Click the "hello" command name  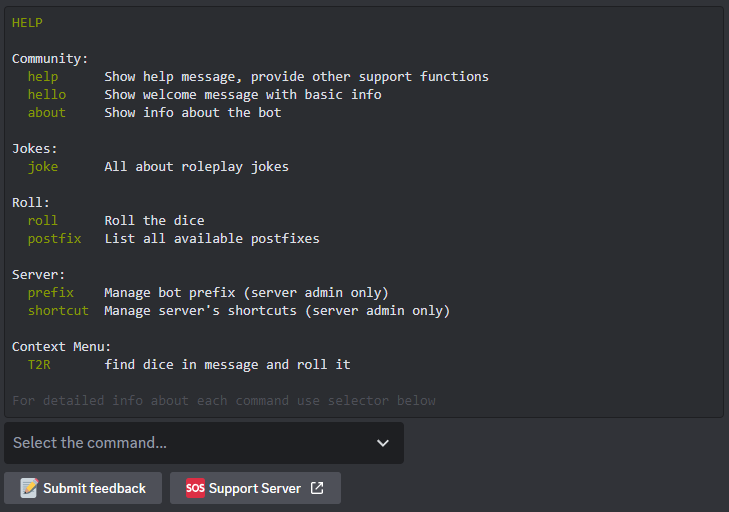(x=47, y=95)
